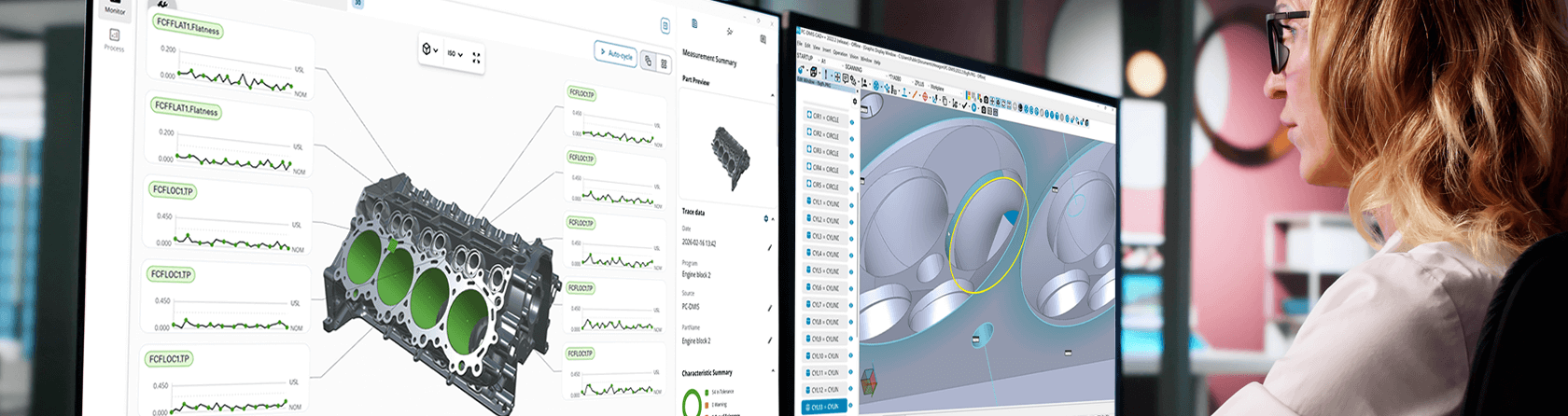The width and height of the screenshot is (1568, 416).
Task: Select CYL5 = CYLINDER in feature list
Action: pos(825,270)
